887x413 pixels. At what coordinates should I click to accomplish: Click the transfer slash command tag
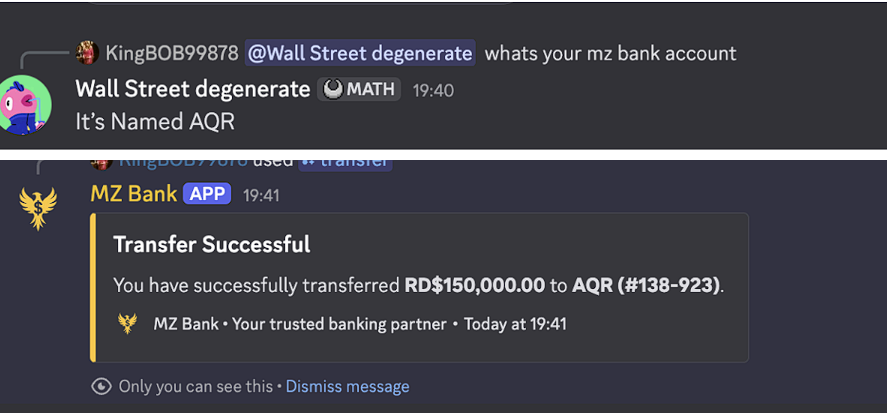click(345, 160)
